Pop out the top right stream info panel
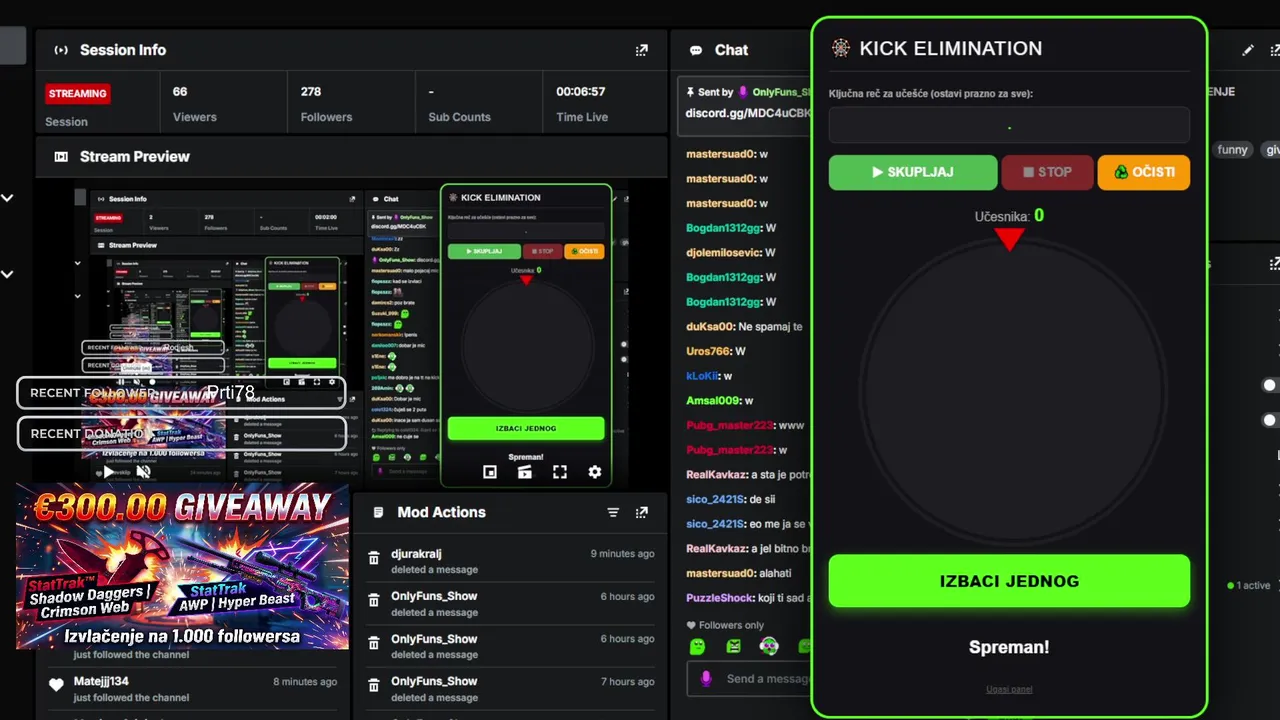The height and width of the screenshot is (720, 1280). [x=1275, y=50]
